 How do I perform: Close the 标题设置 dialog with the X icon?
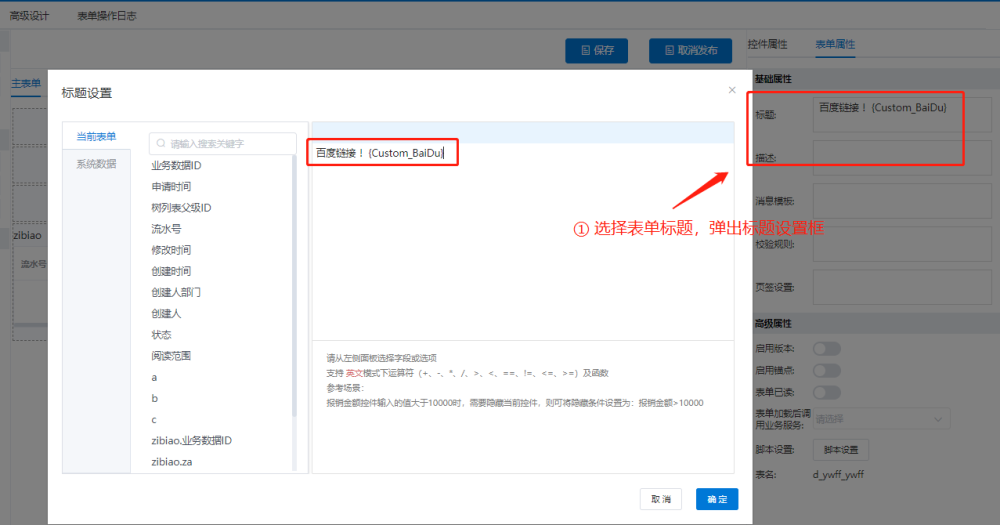tap(732, 90)
